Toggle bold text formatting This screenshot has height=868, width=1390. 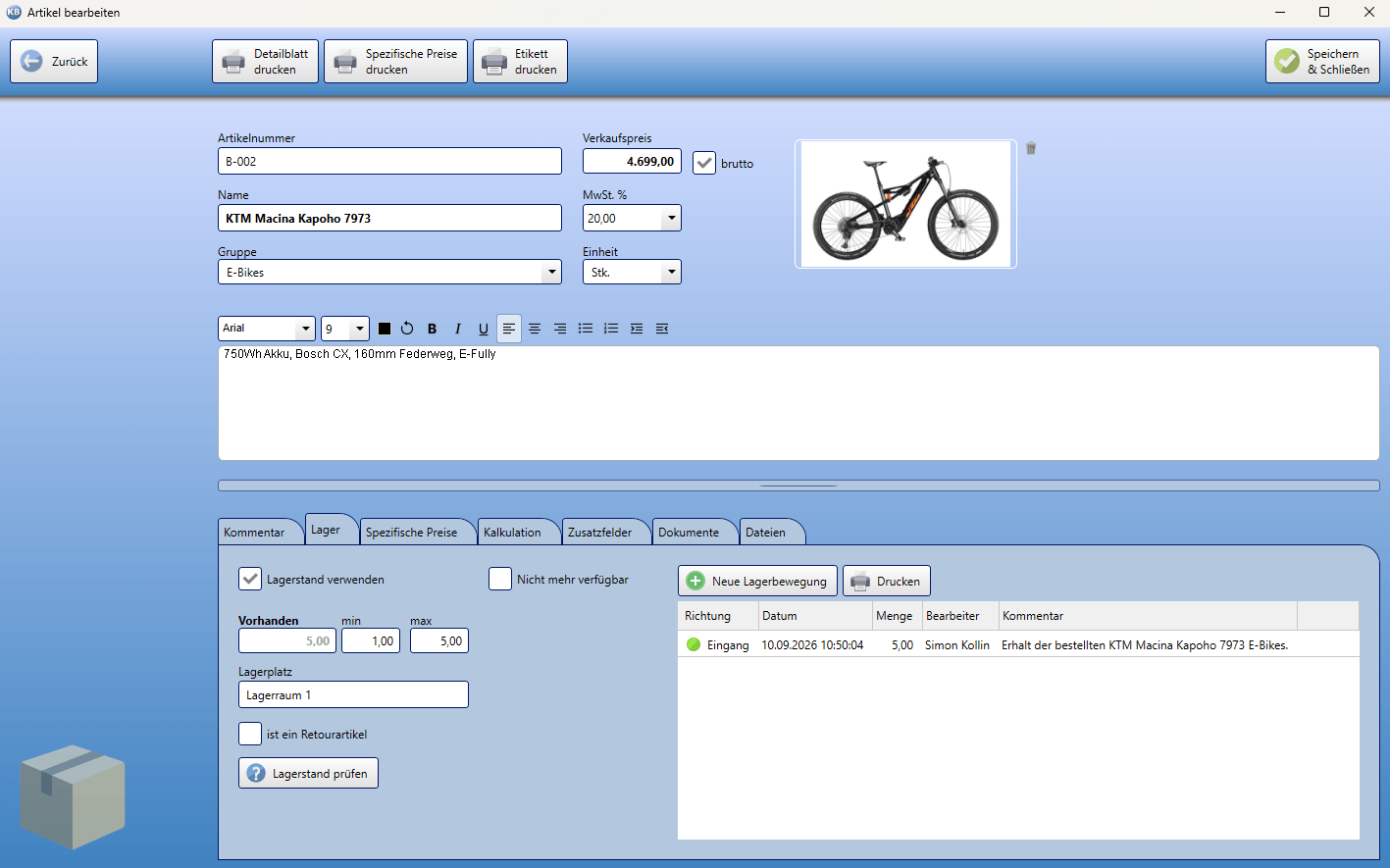coord(432,329)
